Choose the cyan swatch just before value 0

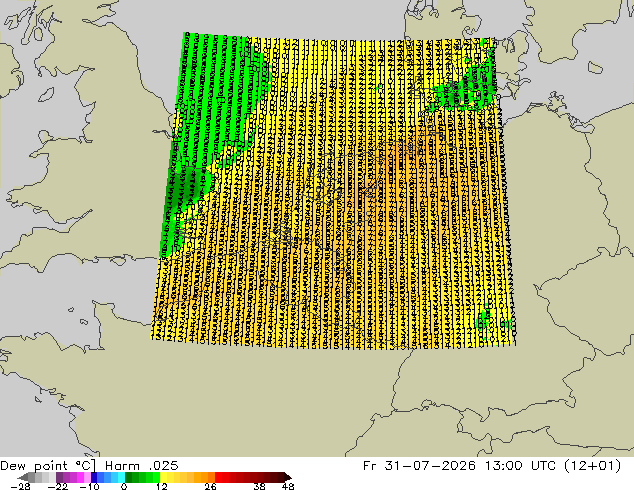click(121, 477)
